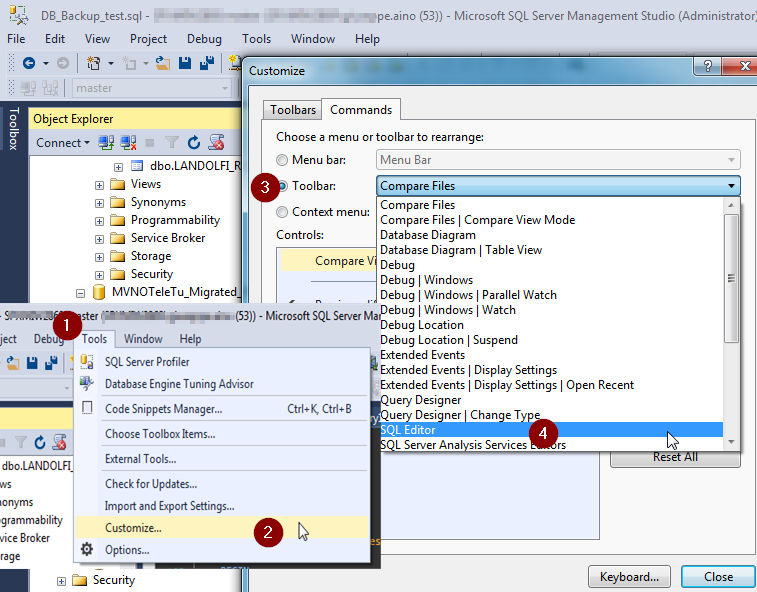
Task: Click the Save icon in lower inset toolbar
Action: 32,363
